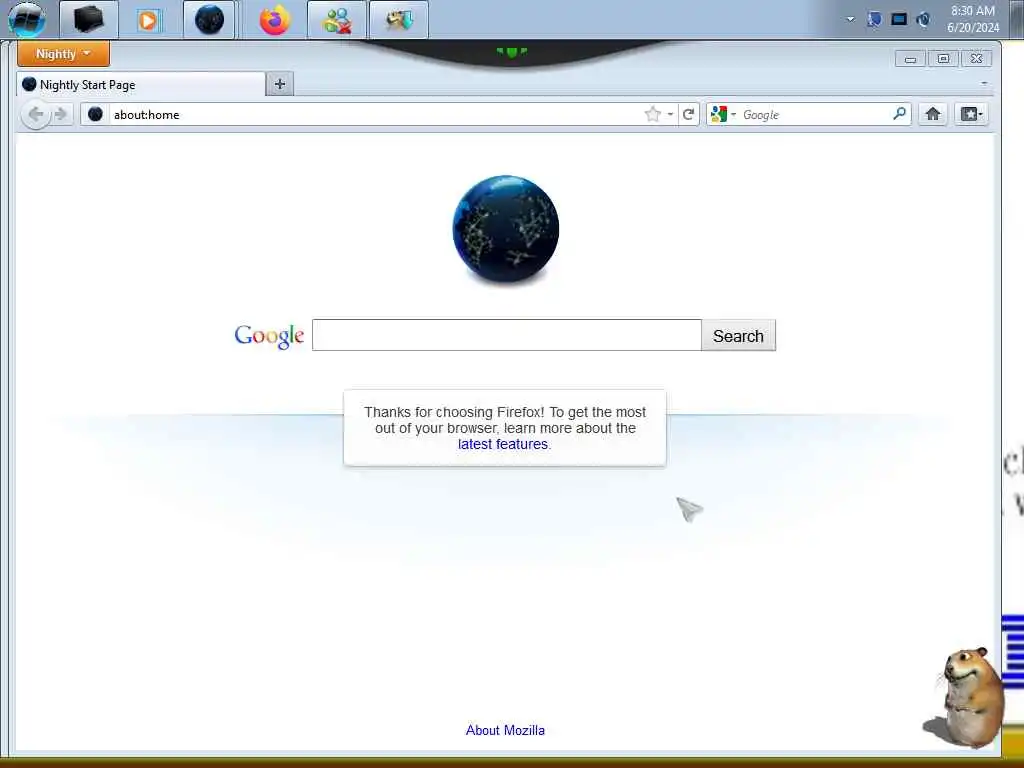Open the volume speaker tray icon
1024x768 pixels.
(x=923, y=19)
